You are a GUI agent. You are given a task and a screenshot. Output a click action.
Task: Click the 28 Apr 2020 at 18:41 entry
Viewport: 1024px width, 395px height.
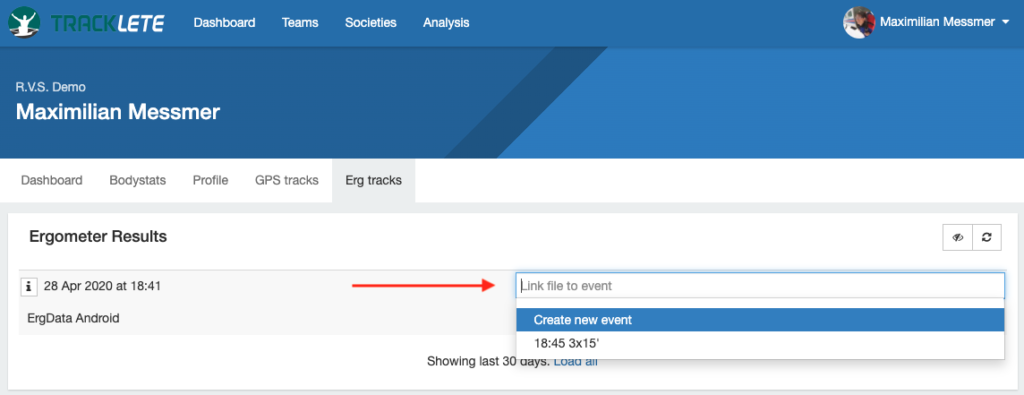103,286
